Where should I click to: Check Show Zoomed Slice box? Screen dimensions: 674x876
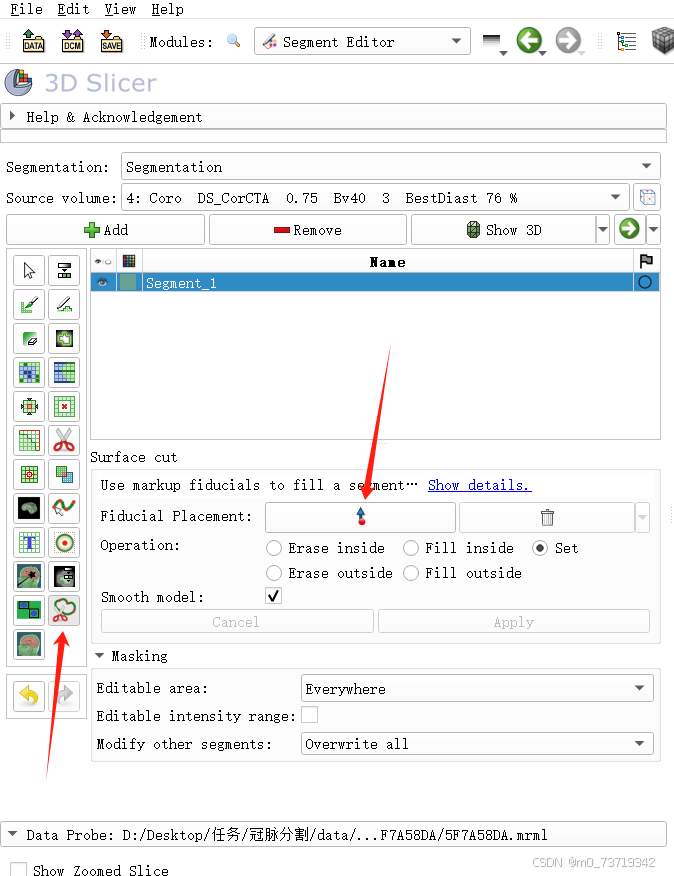click(x=18, y=869)
